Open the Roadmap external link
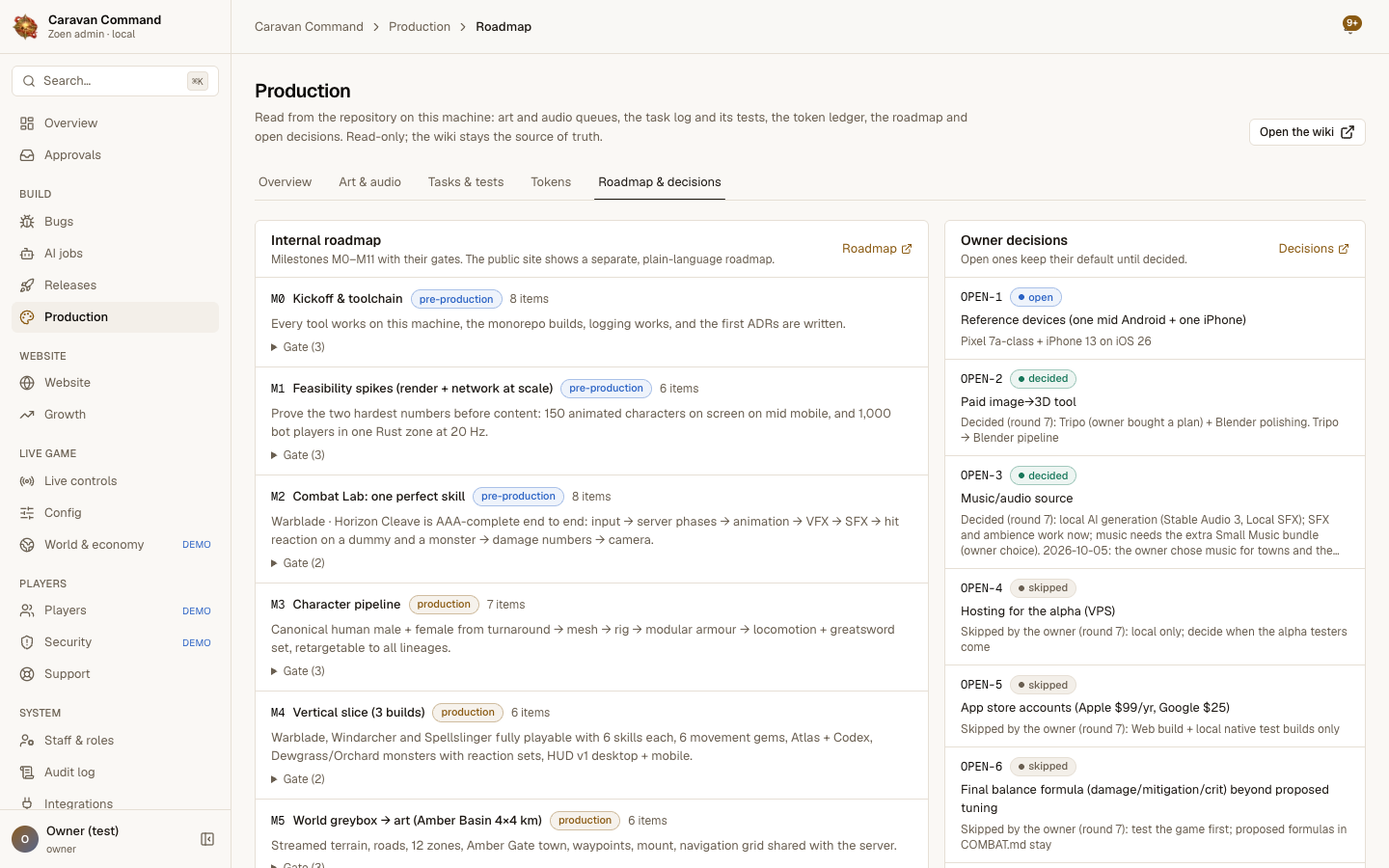 [877, 249]
